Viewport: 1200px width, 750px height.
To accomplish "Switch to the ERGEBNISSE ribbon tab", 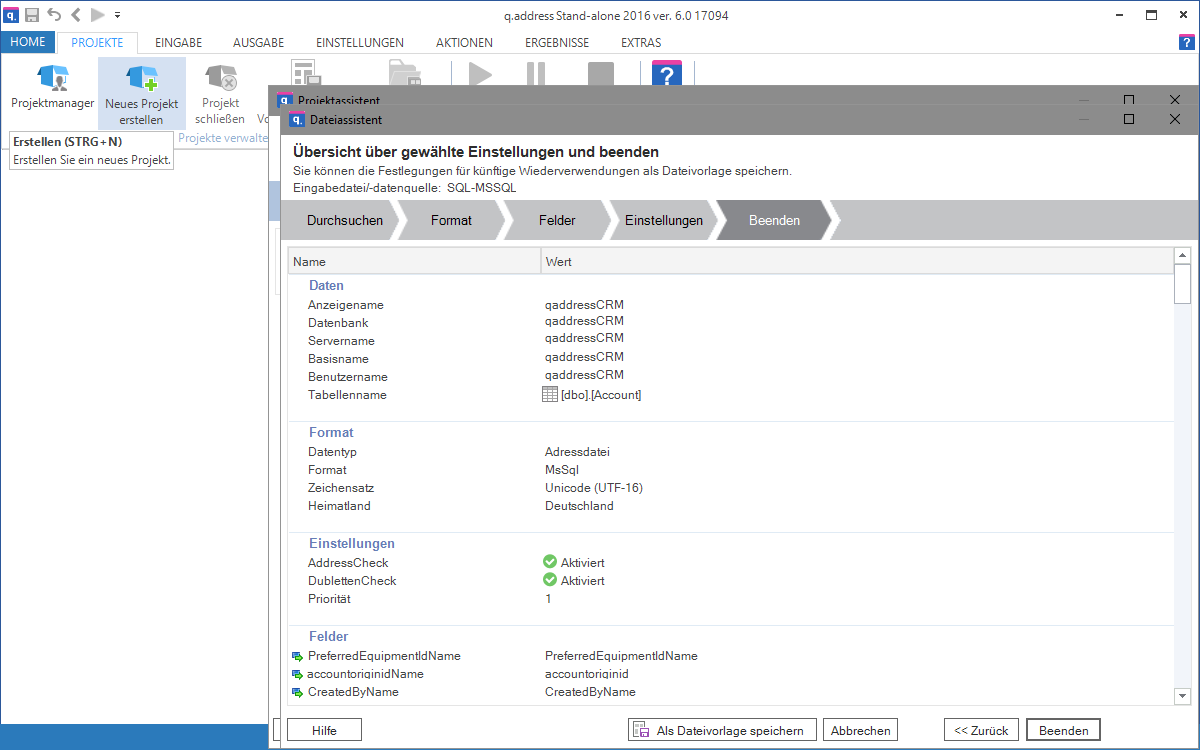I will coord(556,43).
